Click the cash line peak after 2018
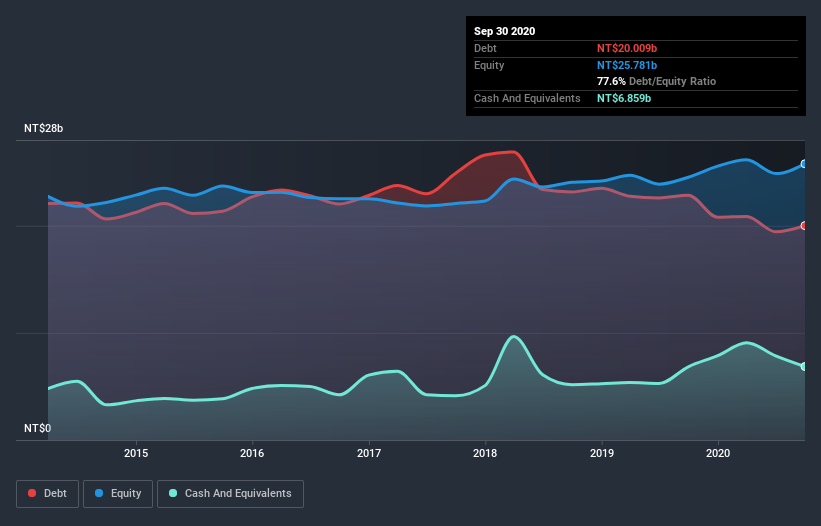 513,337
